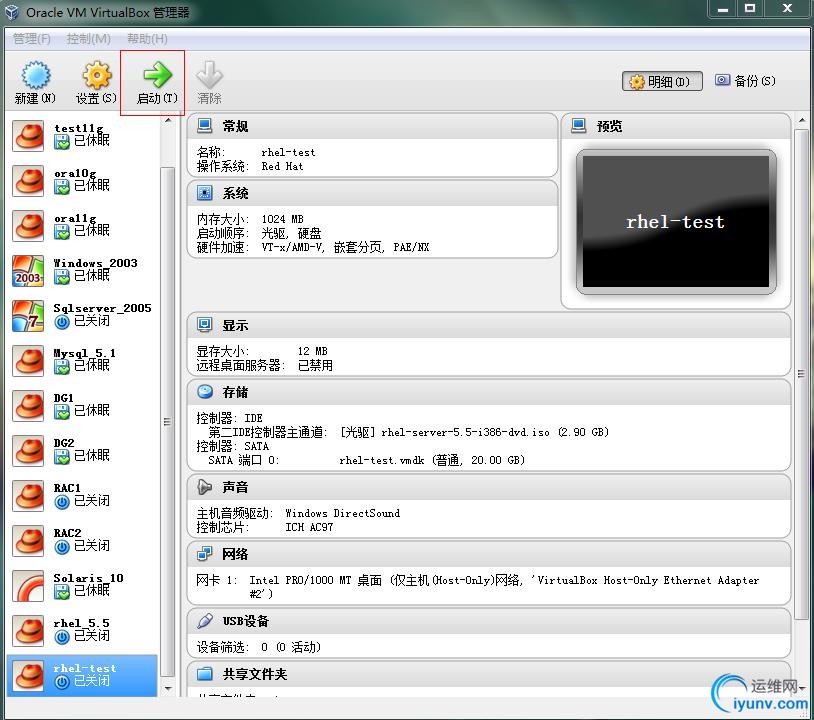Click the Windows_2003 name text

click(x=96, y=263)
